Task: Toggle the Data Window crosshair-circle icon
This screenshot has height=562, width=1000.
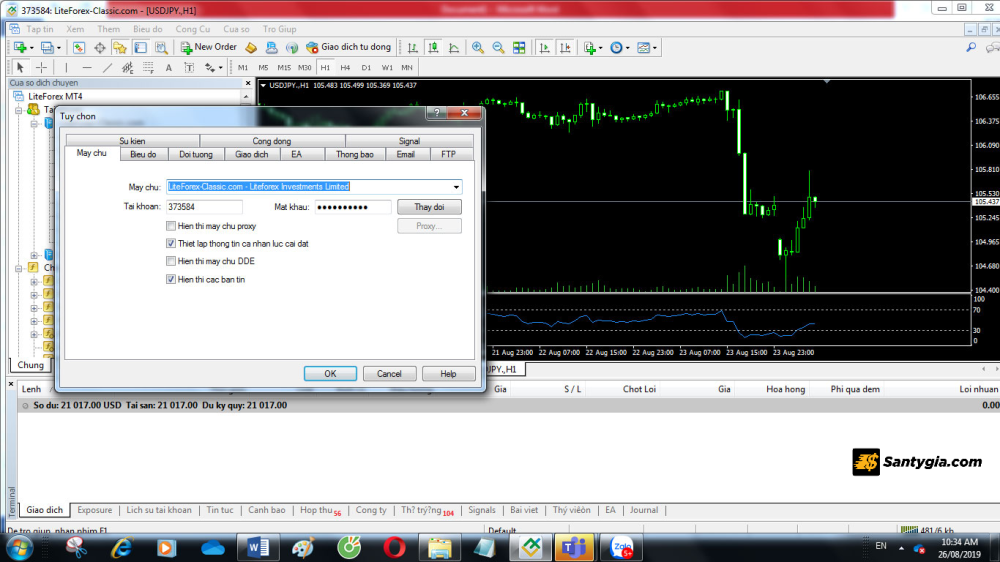Action: click(x=99, y=47)
